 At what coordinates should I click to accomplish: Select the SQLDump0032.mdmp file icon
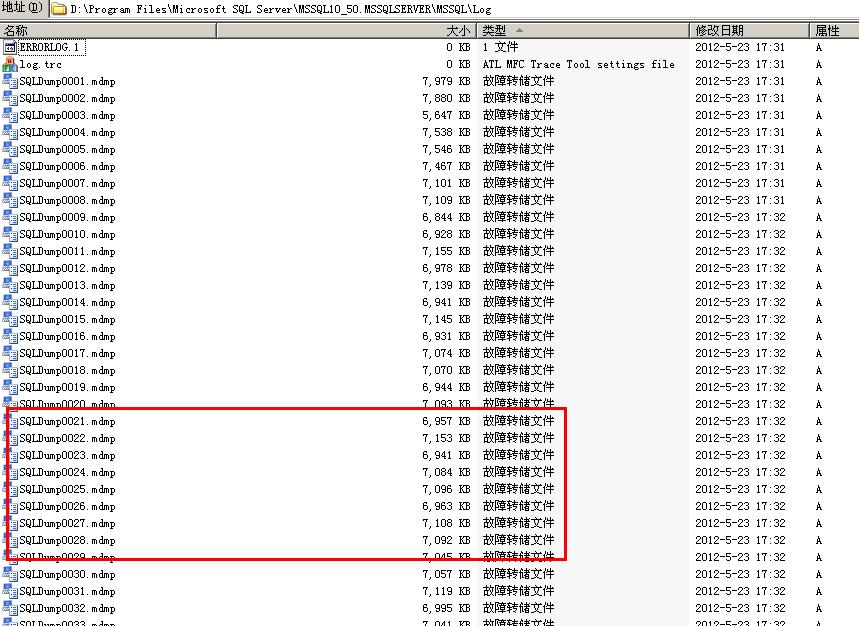pos(10,608)
